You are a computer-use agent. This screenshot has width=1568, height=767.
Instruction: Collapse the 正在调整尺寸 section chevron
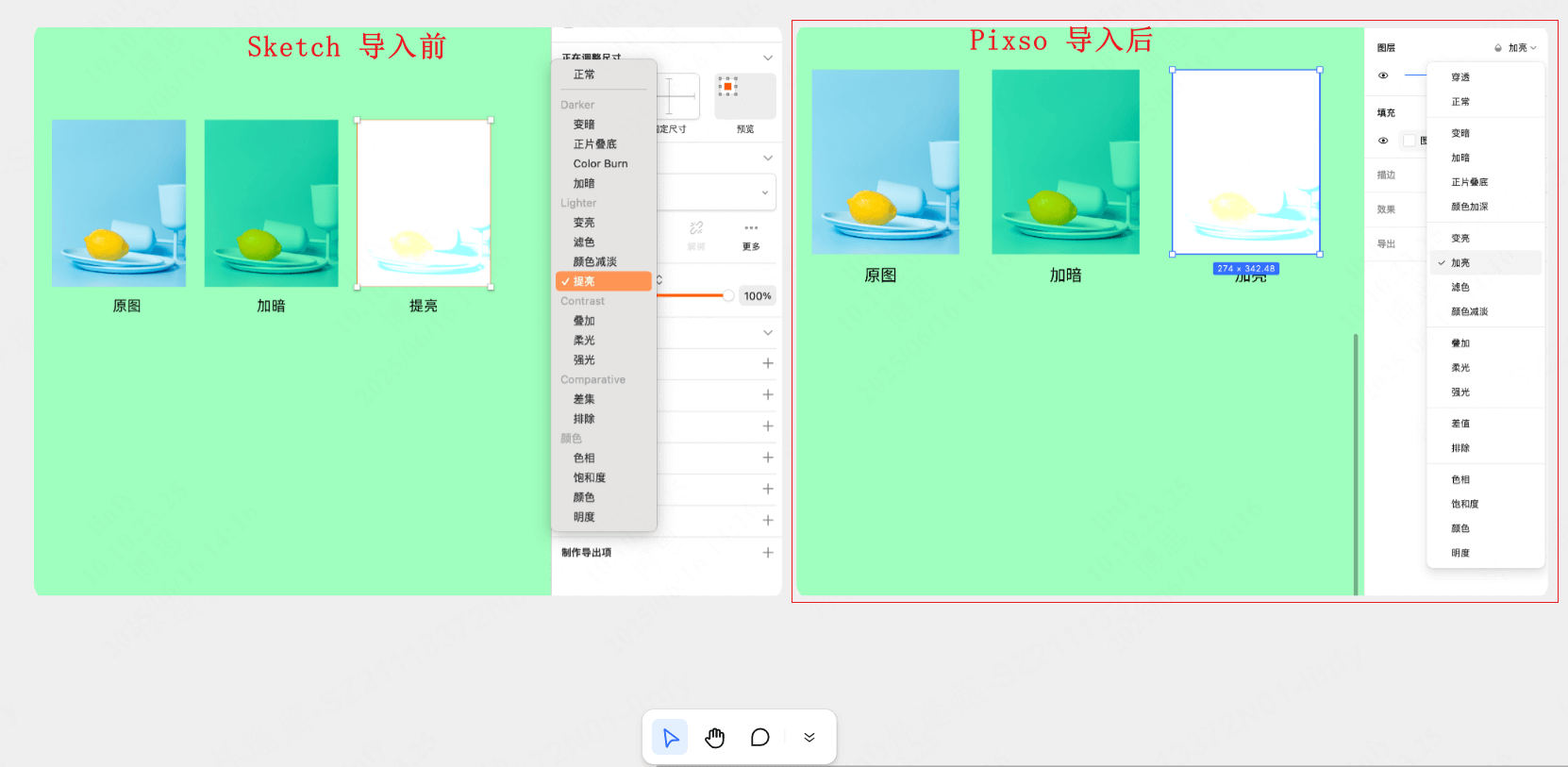point(768,58)
